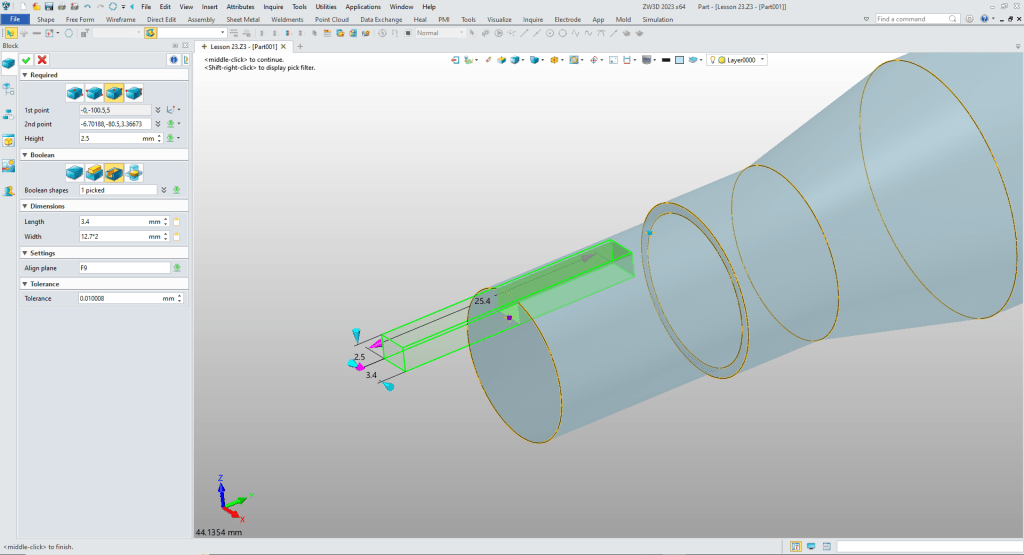Select the first Boolean base option
The image size is (1024, 555).
[x=74, y=172]
